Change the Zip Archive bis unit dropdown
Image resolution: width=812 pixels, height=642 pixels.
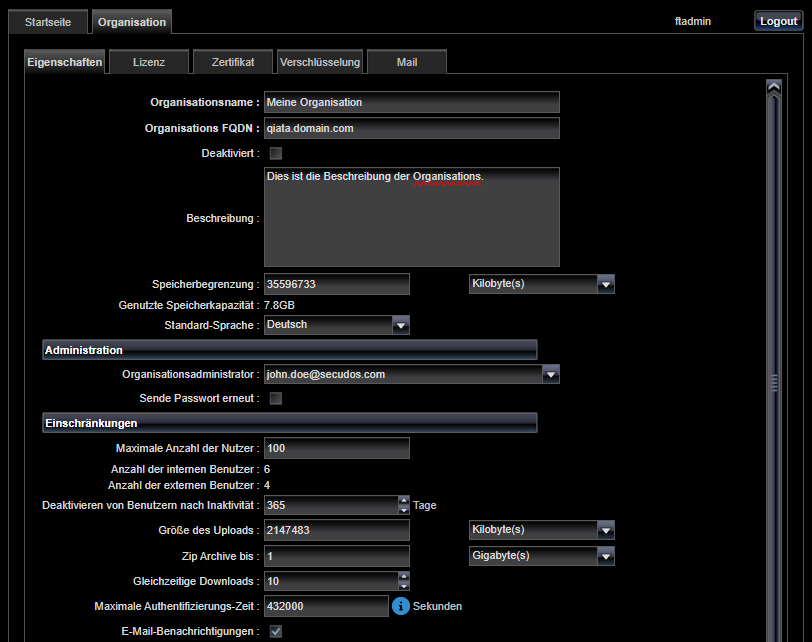click(604, 556)
